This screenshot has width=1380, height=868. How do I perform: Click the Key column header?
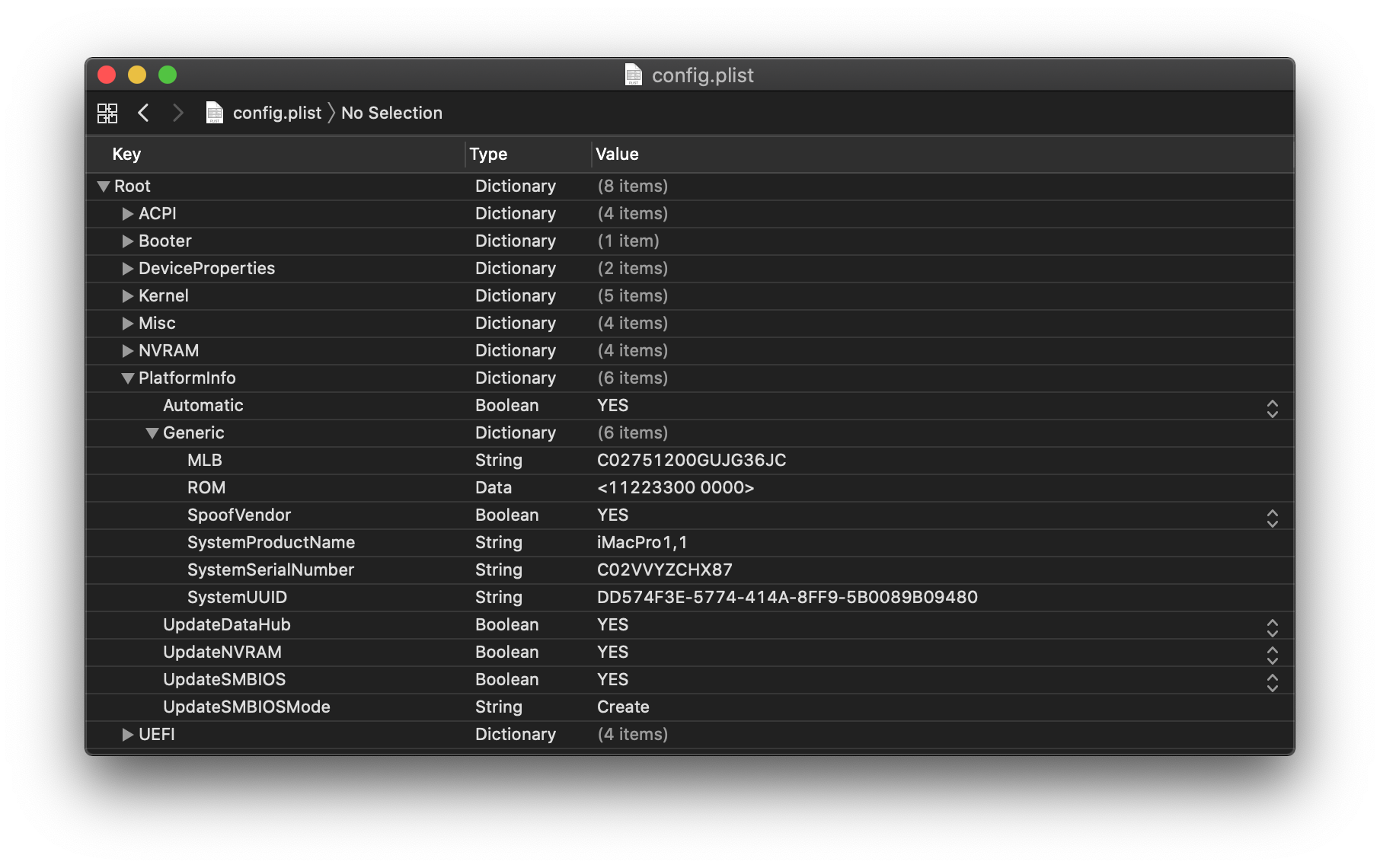tap(126, 154)
